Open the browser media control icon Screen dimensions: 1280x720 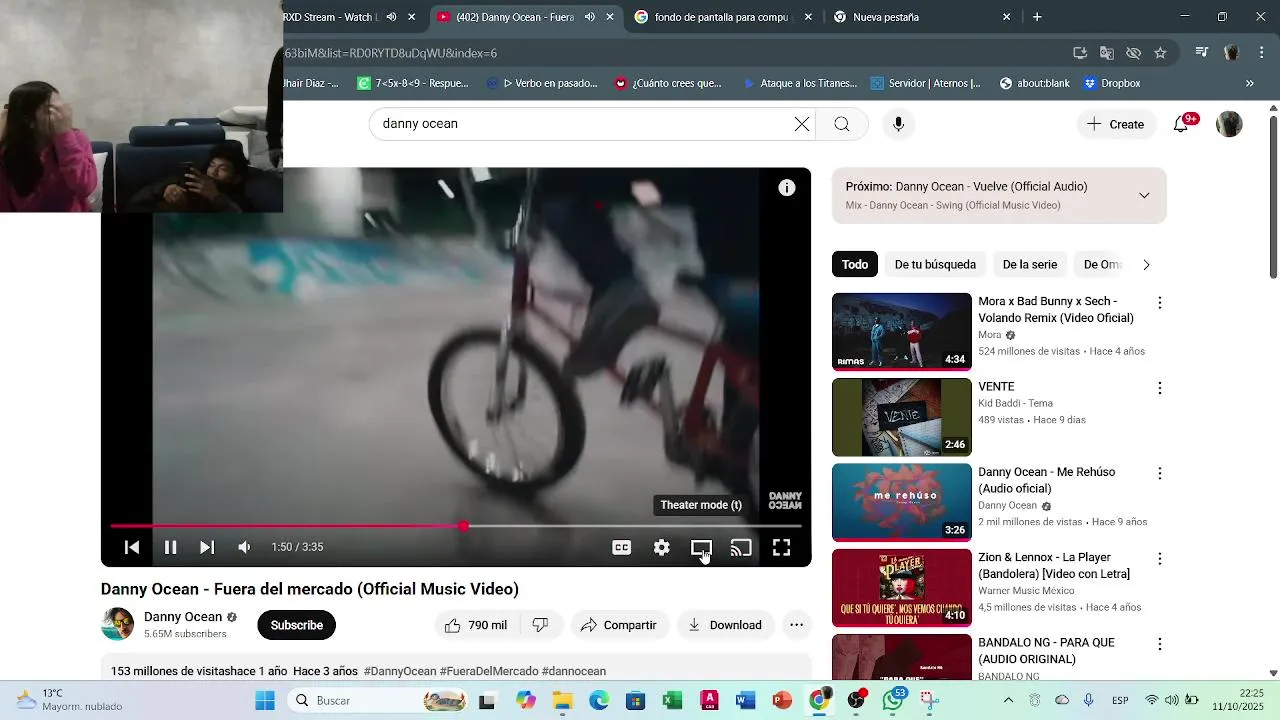click(1202, 53)
